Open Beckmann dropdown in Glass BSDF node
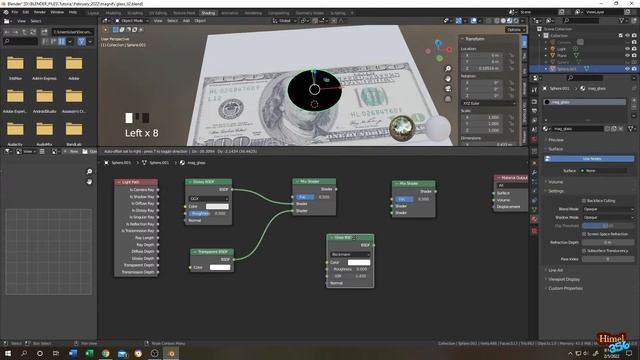 350,254
